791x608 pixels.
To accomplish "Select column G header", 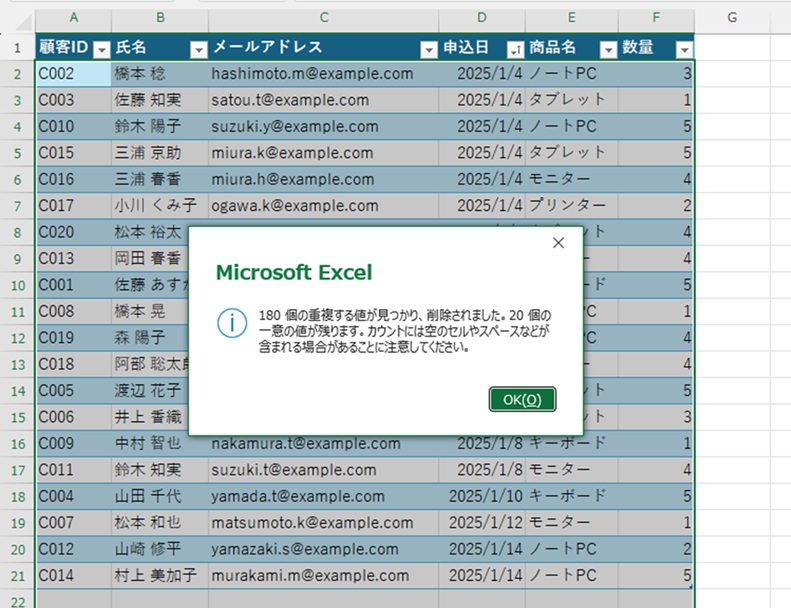I will (x=732, y=18).
